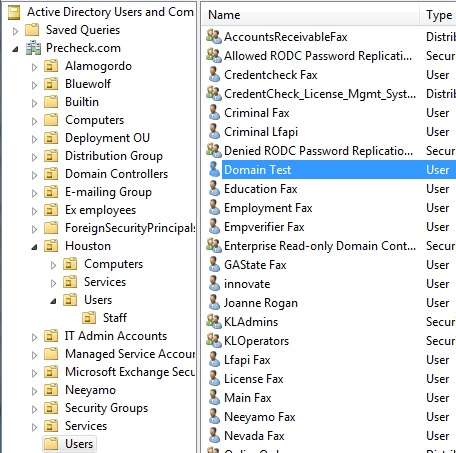Collapse the Precheck.com domain node
The image size is (456, 453).
pos(15,49)
